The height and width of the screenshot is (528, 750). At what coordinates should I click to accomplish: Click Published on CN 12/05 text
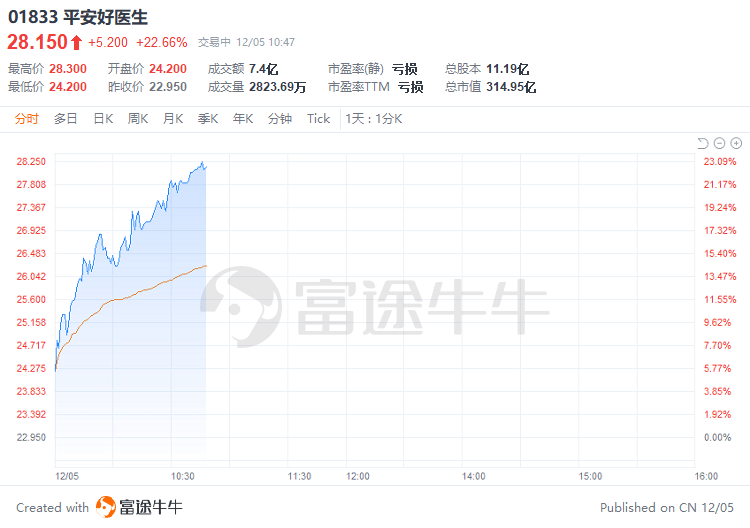667,507
